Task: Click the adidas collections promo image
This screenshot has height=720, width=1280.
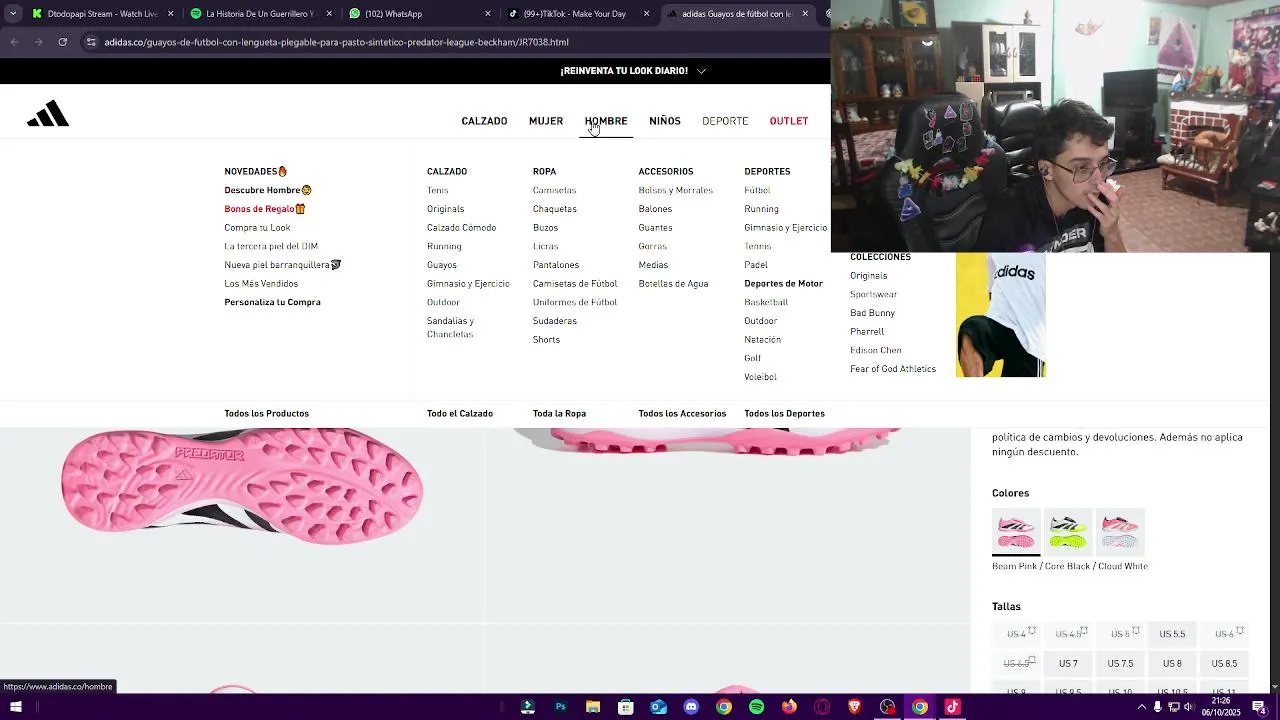Action: pyautogui.click(x=1000, y=315)
